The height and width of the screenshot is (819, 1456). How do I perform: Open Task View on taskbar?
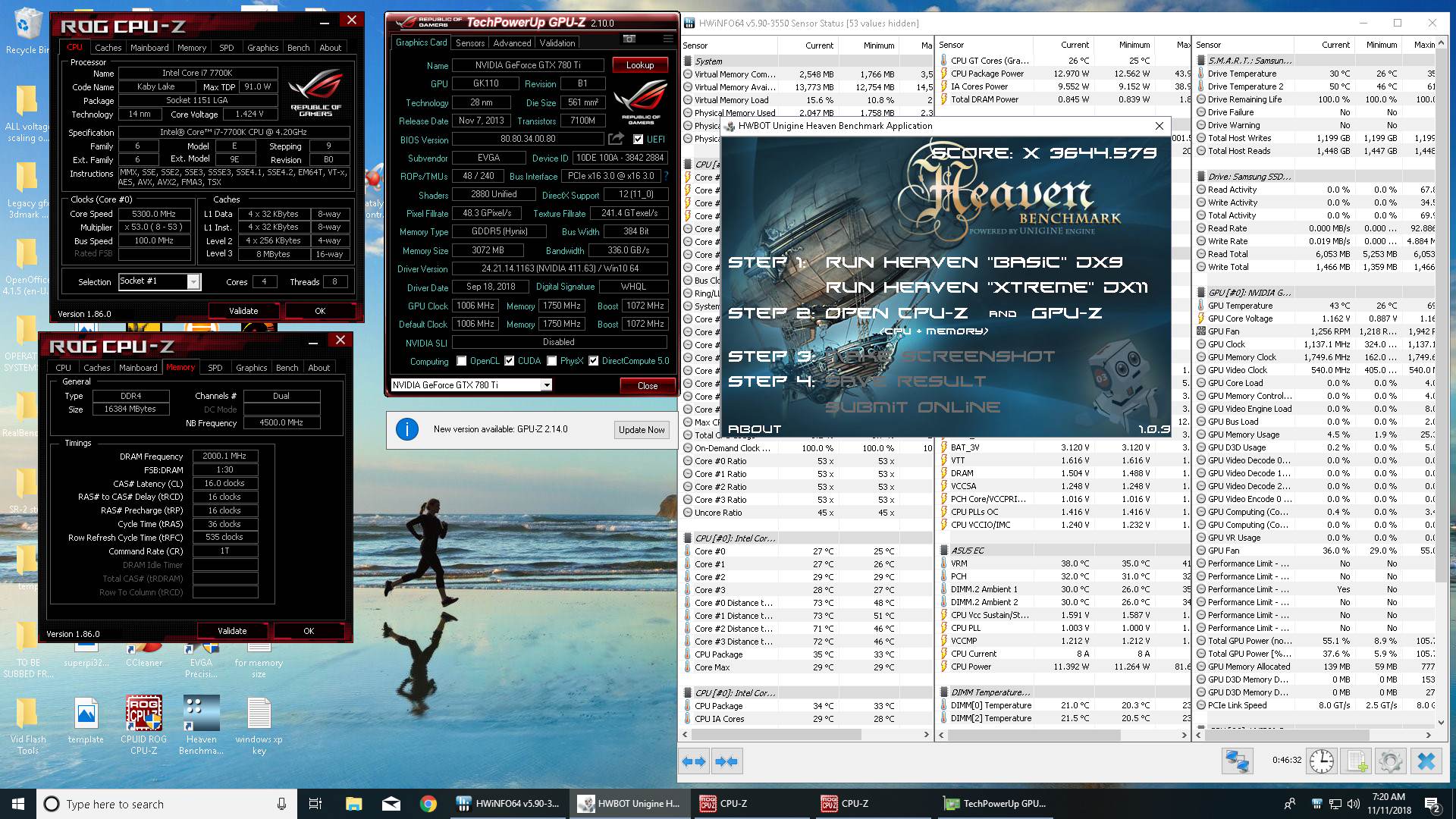(x=315, y=804)
